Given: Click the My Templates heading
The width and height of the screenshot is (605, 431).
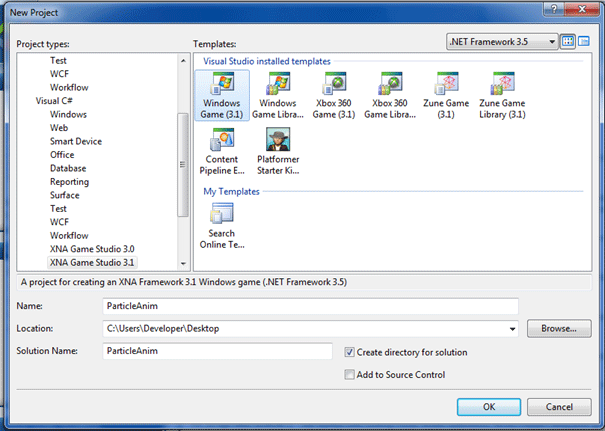Looking at the screenshot, I should (231, 191).
